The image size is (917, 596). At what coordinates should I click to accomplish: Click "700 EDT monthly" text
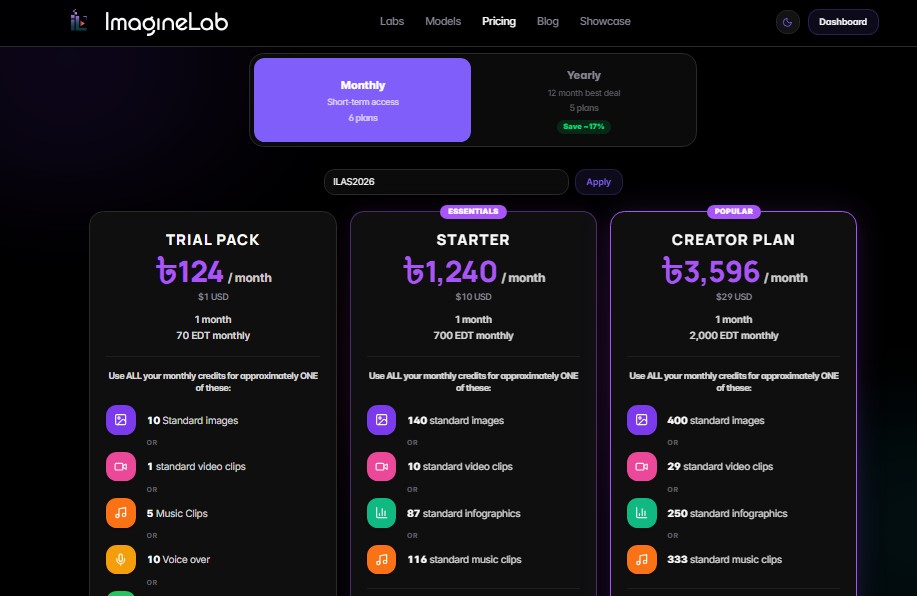[x=473, y=336]
